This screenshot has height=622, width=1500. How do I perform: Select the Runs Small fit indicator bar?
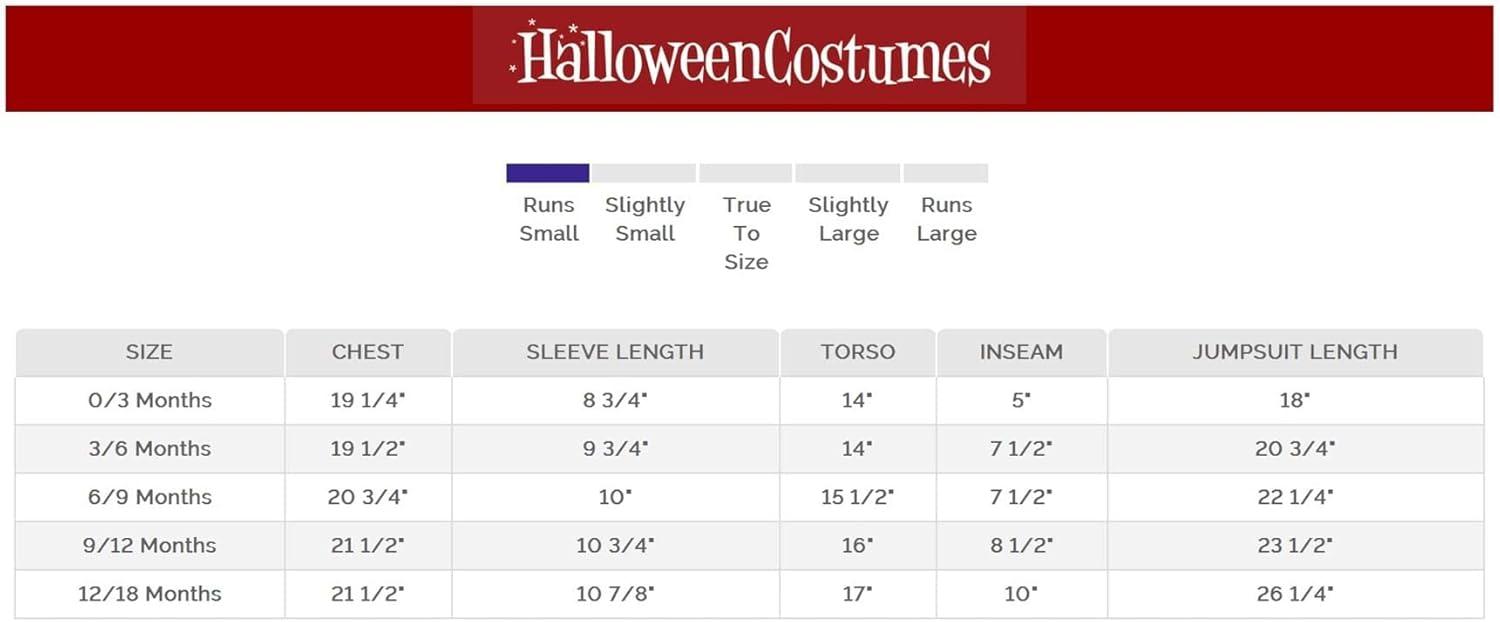pyautogui.click(x=547, y=173)
